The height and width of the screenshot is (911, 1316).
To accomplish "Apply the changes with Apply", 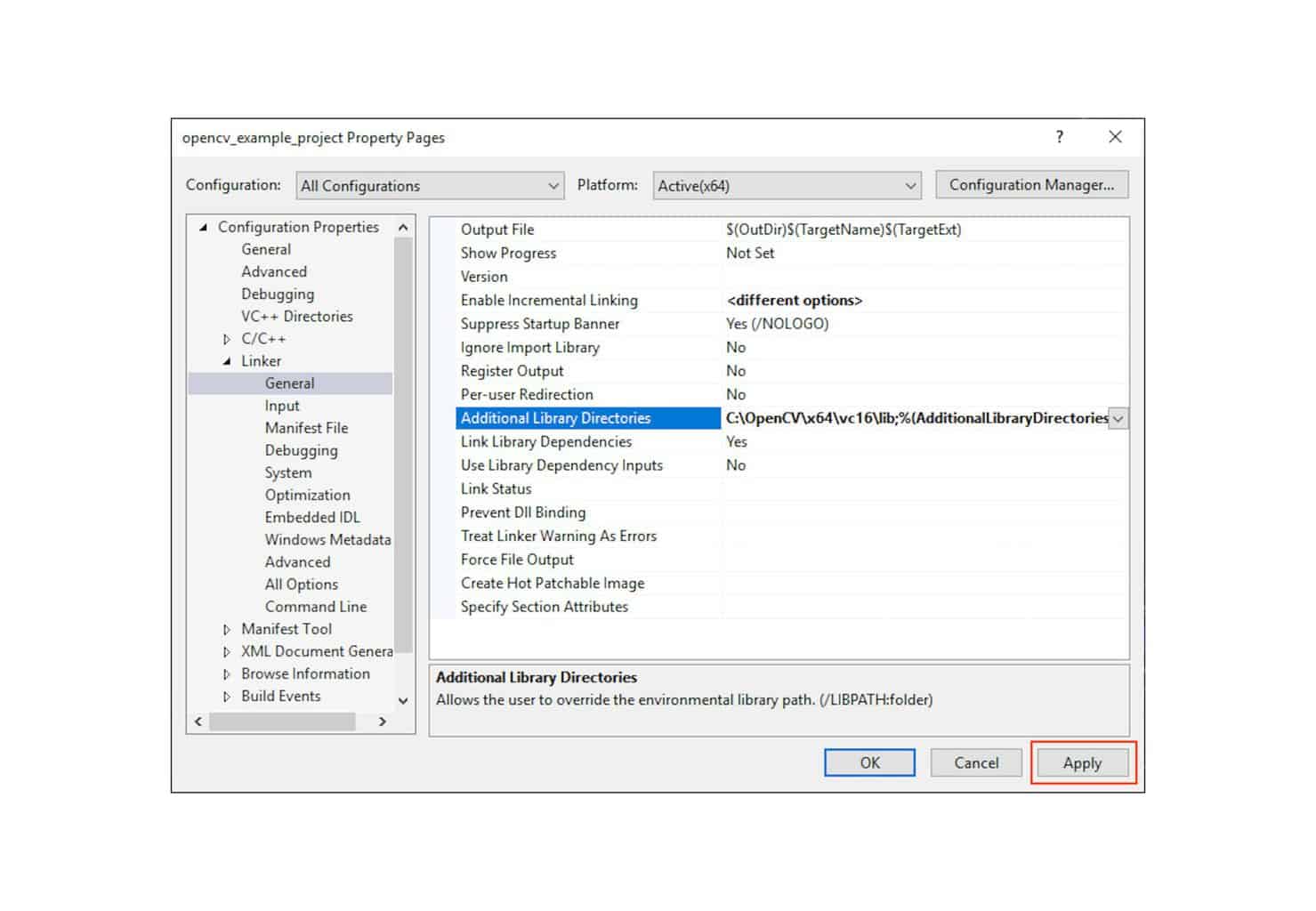I will 1082,762.
